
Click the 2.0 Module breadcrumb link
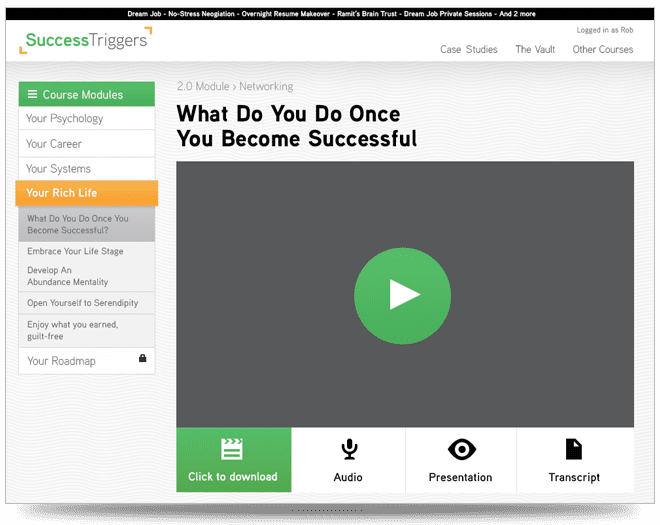(x=203, y=86)
